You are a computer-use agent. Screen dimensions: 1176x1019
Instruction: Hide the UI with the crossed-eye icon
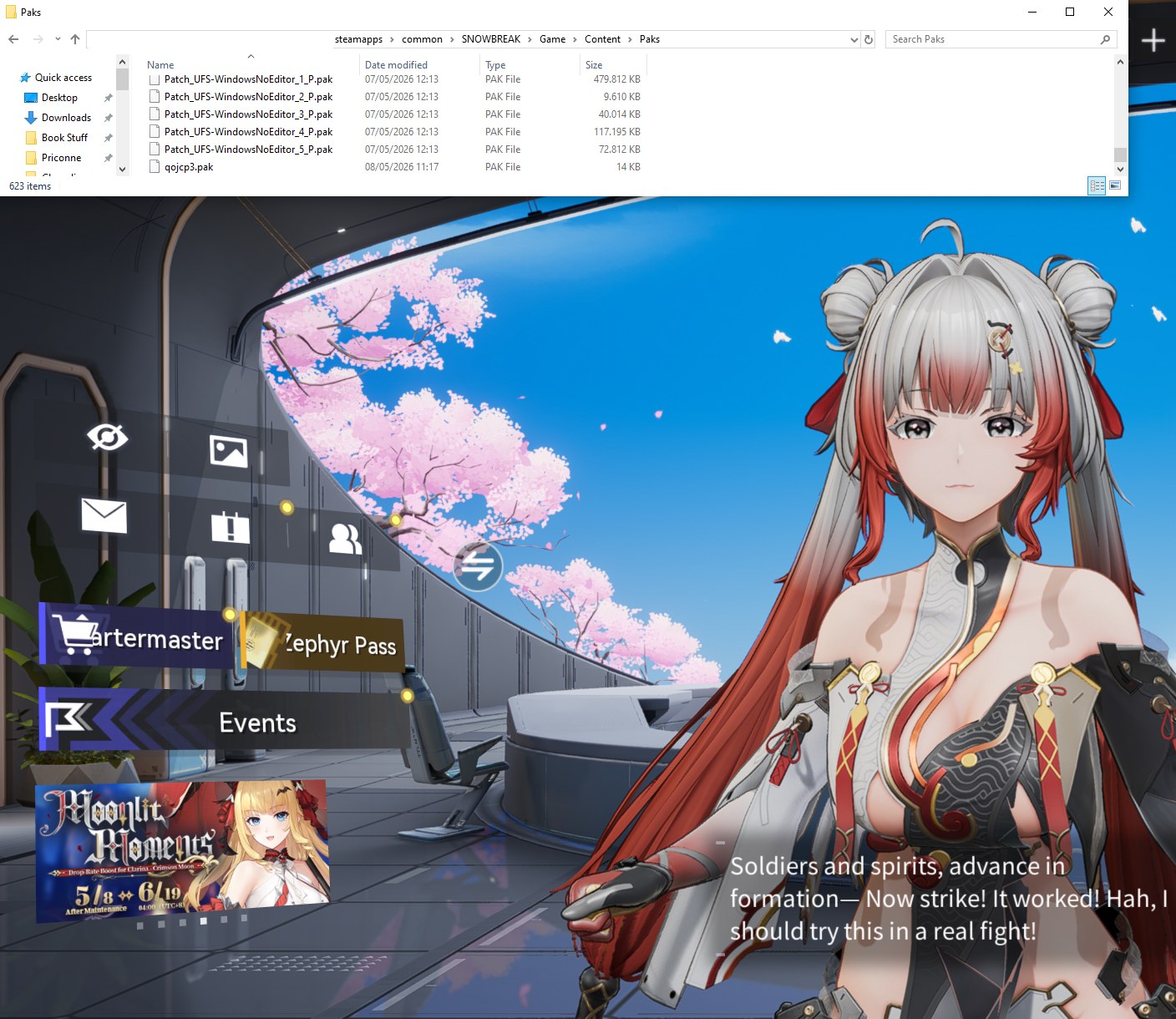tap(108, 437)
